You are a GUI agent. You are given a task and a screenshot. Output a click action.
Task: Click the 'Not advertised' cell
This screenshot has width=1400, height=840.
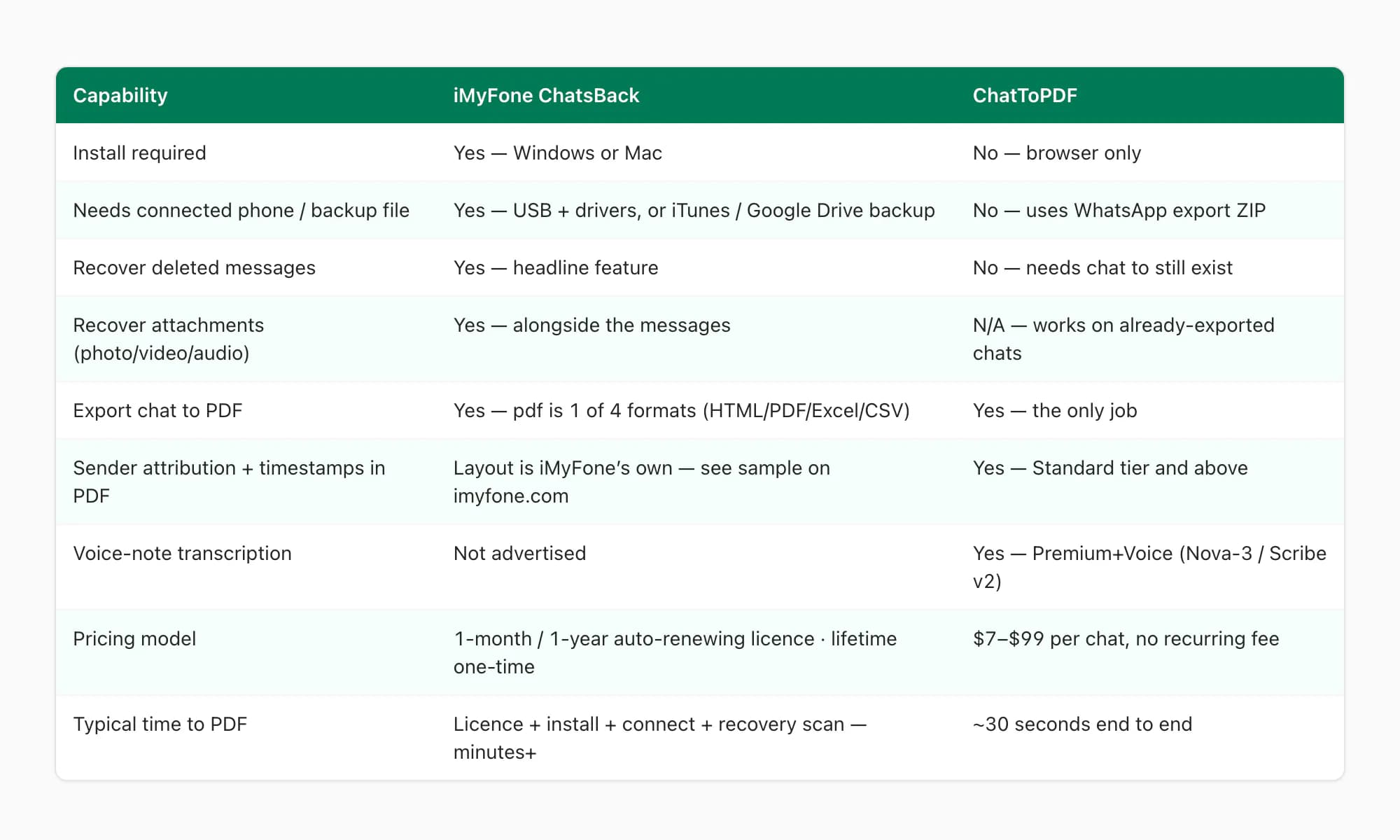(519, 553)
